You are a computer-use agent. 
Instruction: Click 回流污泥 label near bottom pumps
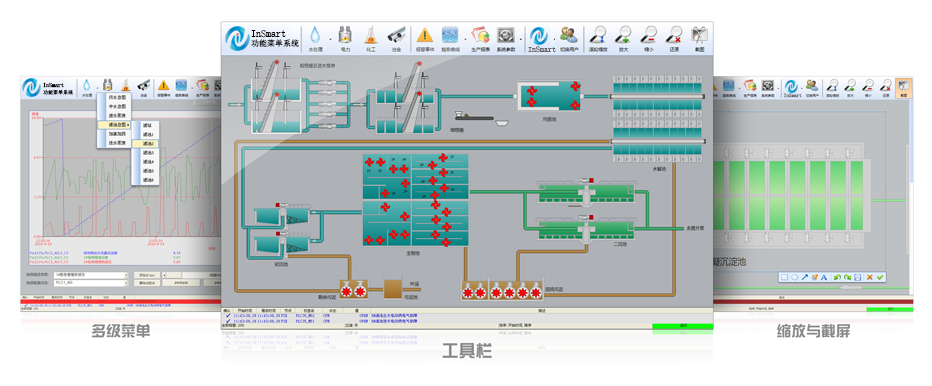pyautogui.click(x=553, y=289)
